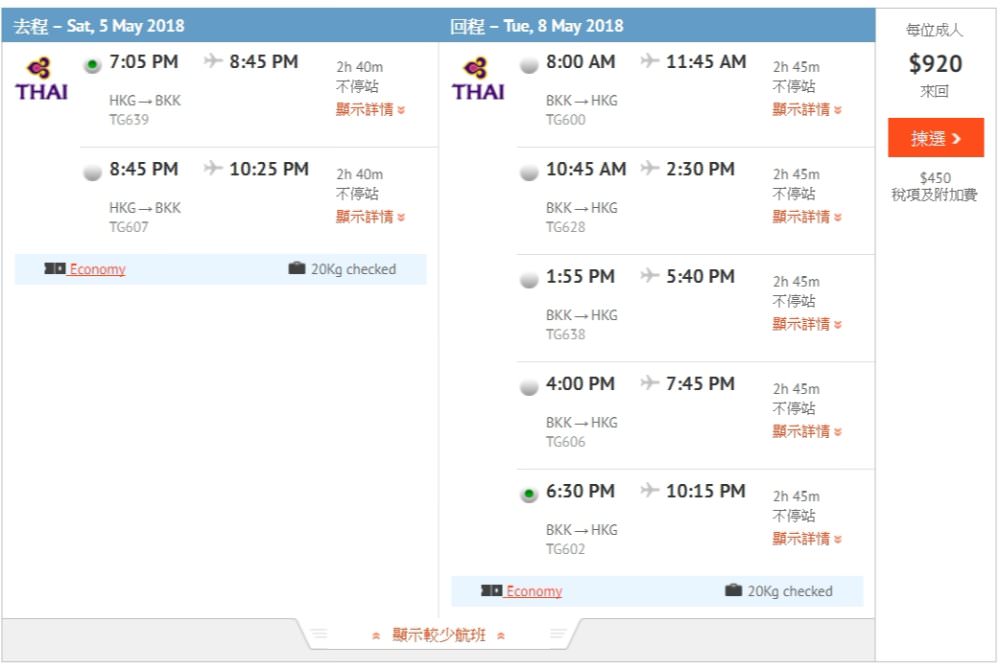The height and width of the screenshot is (669, 1000).
Task: Expand 顯示詳情 for the 4:00 PM flight
Action: click(807, 431)
